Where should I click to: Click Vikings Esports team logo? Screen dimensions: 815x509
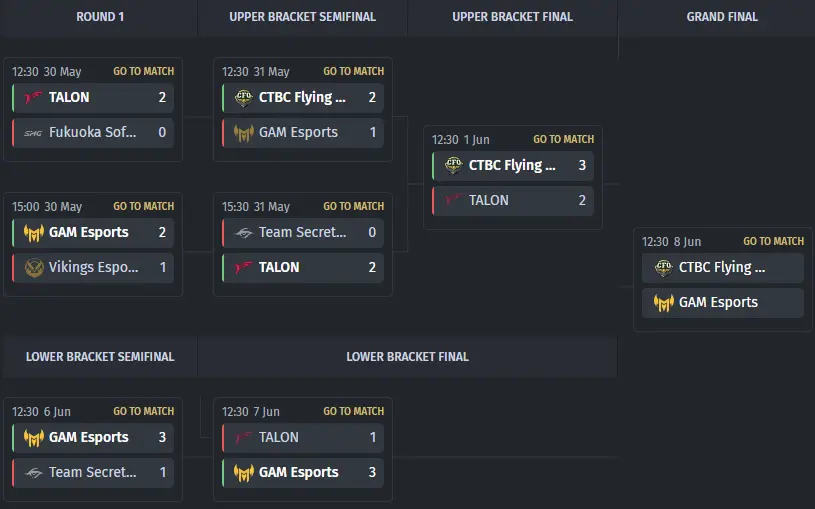click(34, 267)
